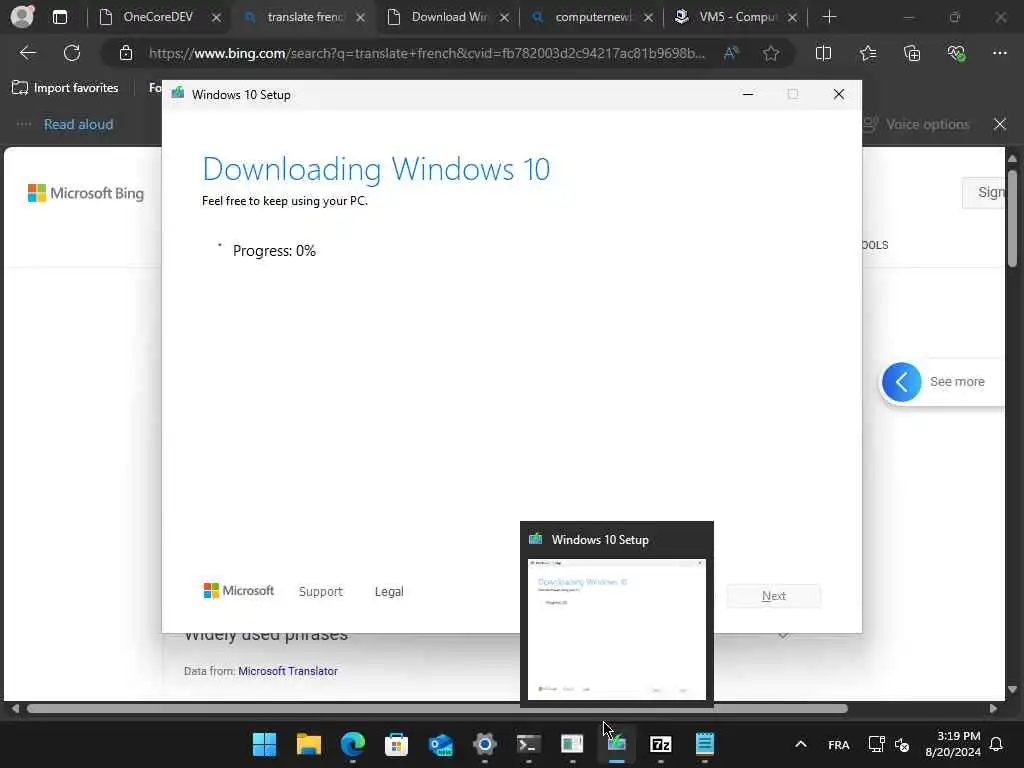Click the Microsoft Bing logo

pos(86,193)
